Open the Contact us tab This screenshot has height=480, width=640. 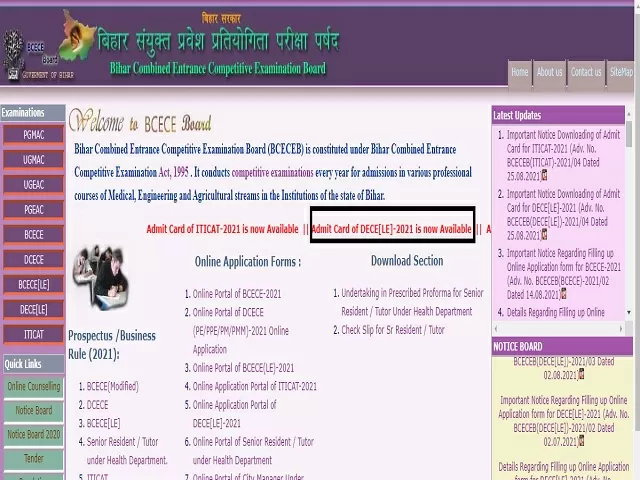(586, 72)
